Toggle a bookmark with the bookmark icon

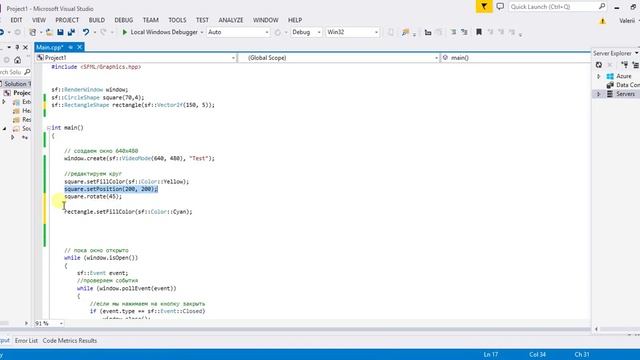tap(479, 32)
